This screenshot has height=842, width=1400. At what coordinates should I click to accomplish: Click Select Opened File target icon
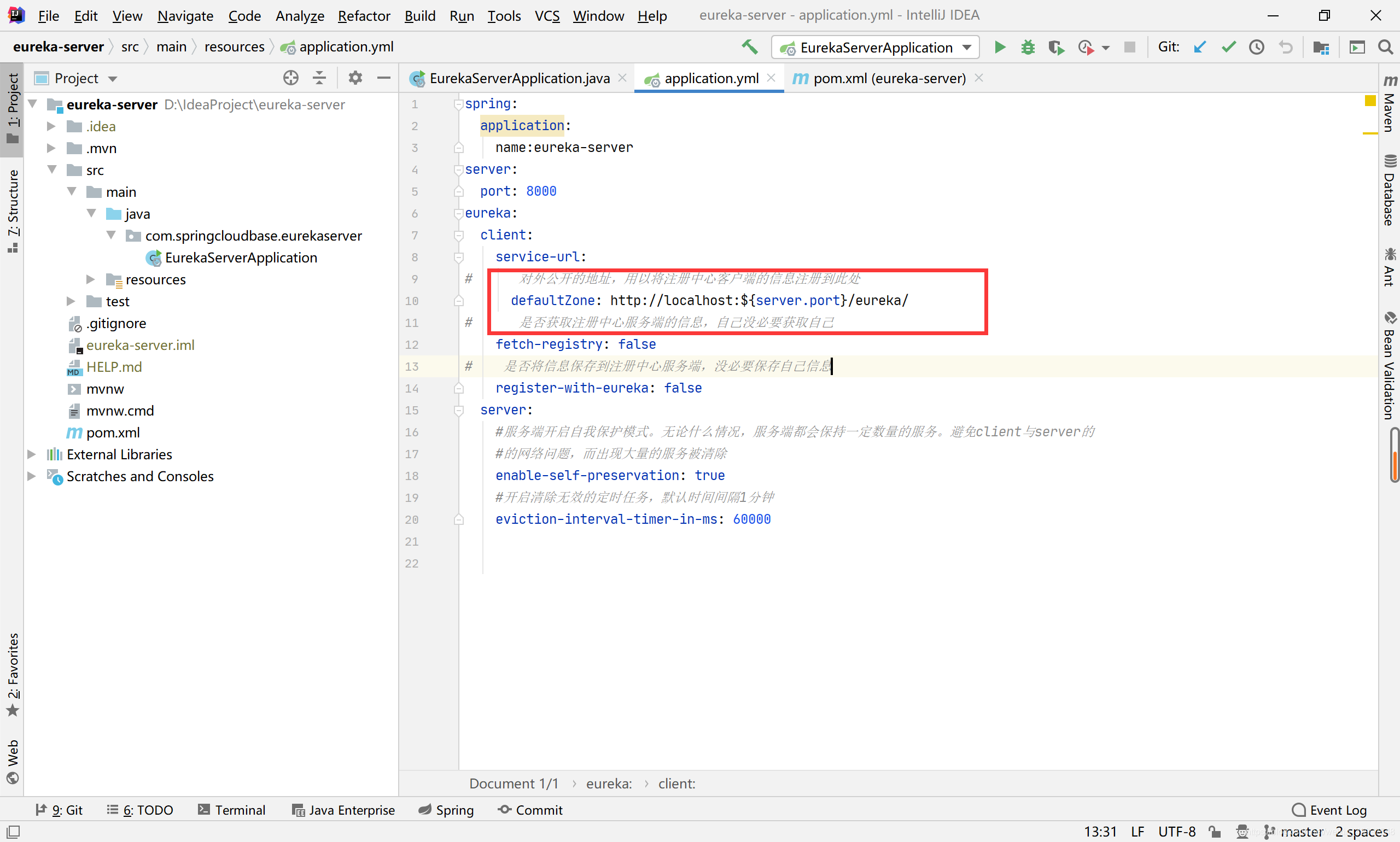pos(290,78)
